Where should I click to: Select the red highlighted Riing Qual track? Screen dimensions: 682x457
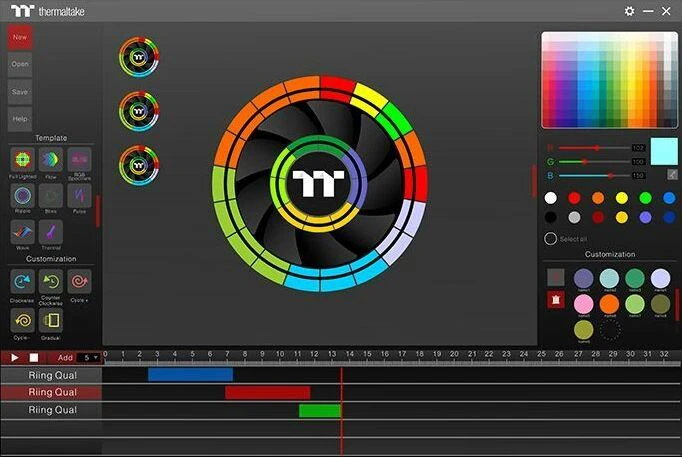51,392
